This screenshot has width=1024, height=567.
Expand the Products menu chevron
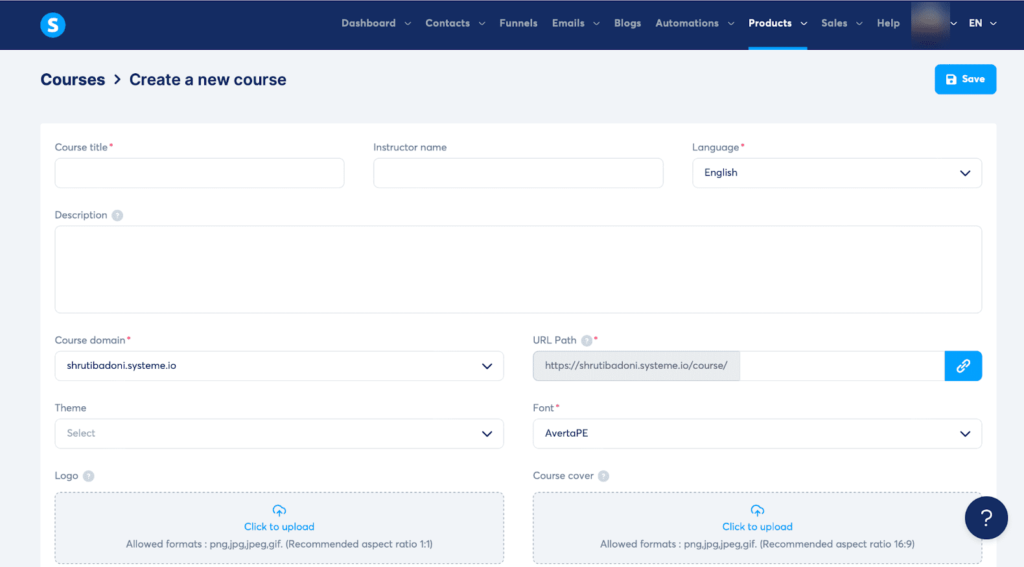[804, 24]
